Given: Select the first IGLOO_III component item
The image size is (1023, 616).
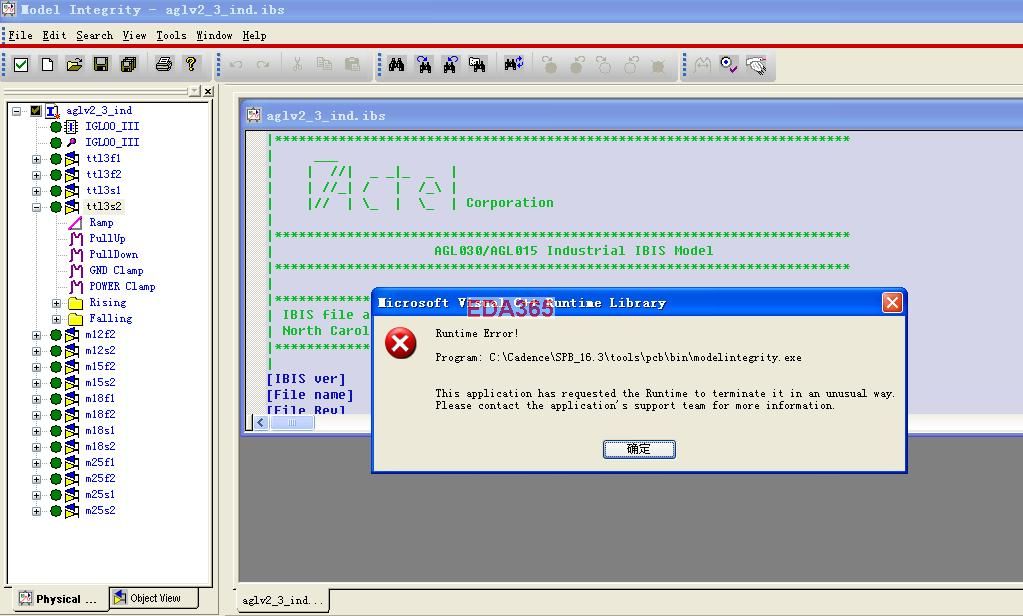Looking at the screenshot, I should tap(112, 127).
